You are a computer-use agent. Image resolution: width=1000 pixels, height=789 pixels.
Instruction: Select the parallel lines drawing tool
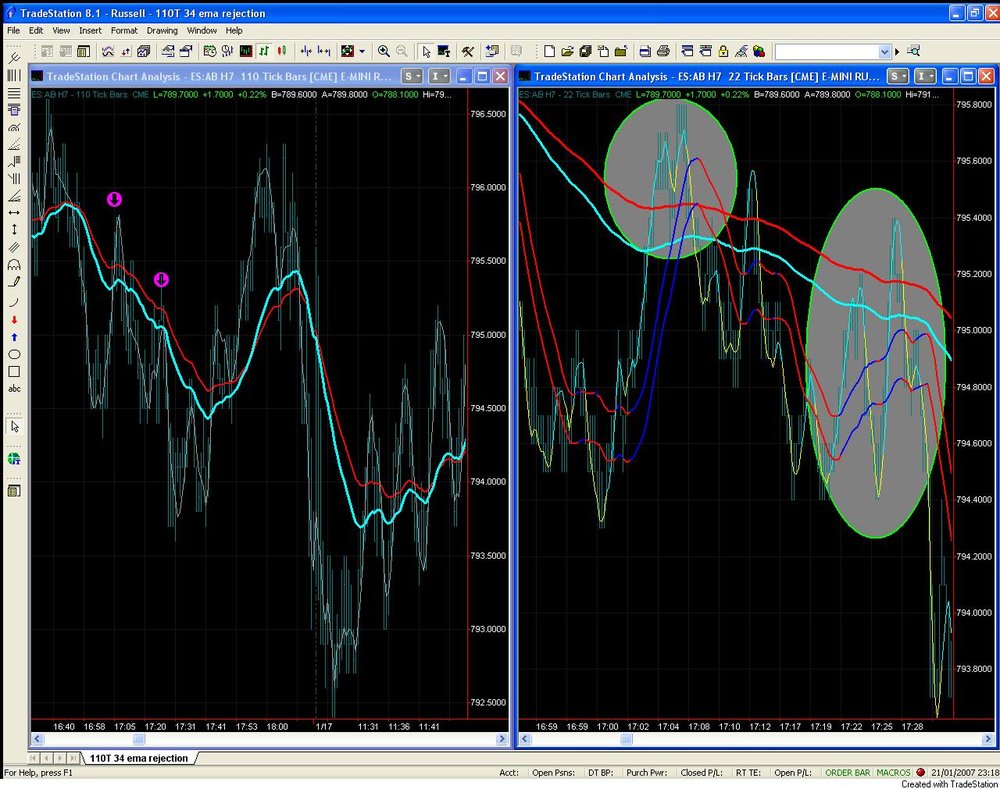point(14,247)
